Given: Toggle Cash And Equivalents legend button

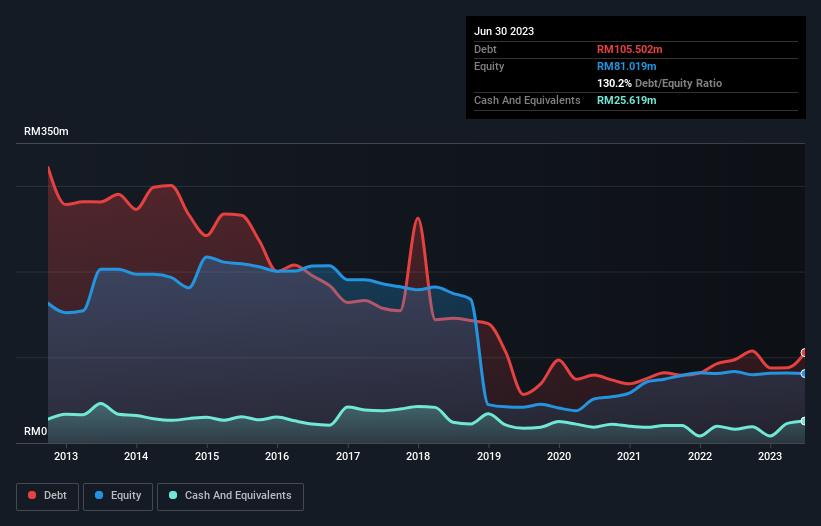Looking at the screenshot, I should pos(230,496).
